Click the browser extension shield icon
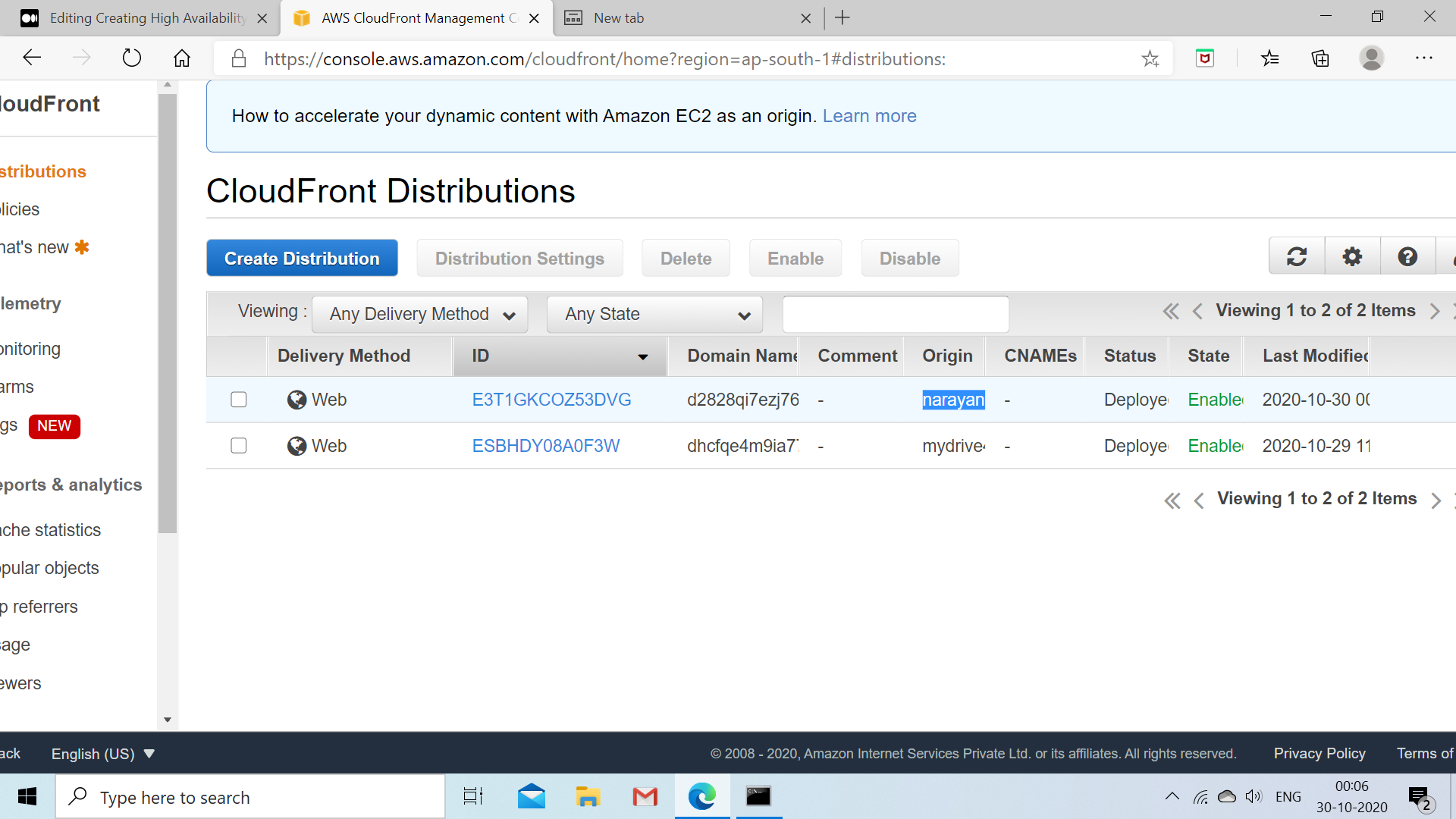 pos(1204,58)
